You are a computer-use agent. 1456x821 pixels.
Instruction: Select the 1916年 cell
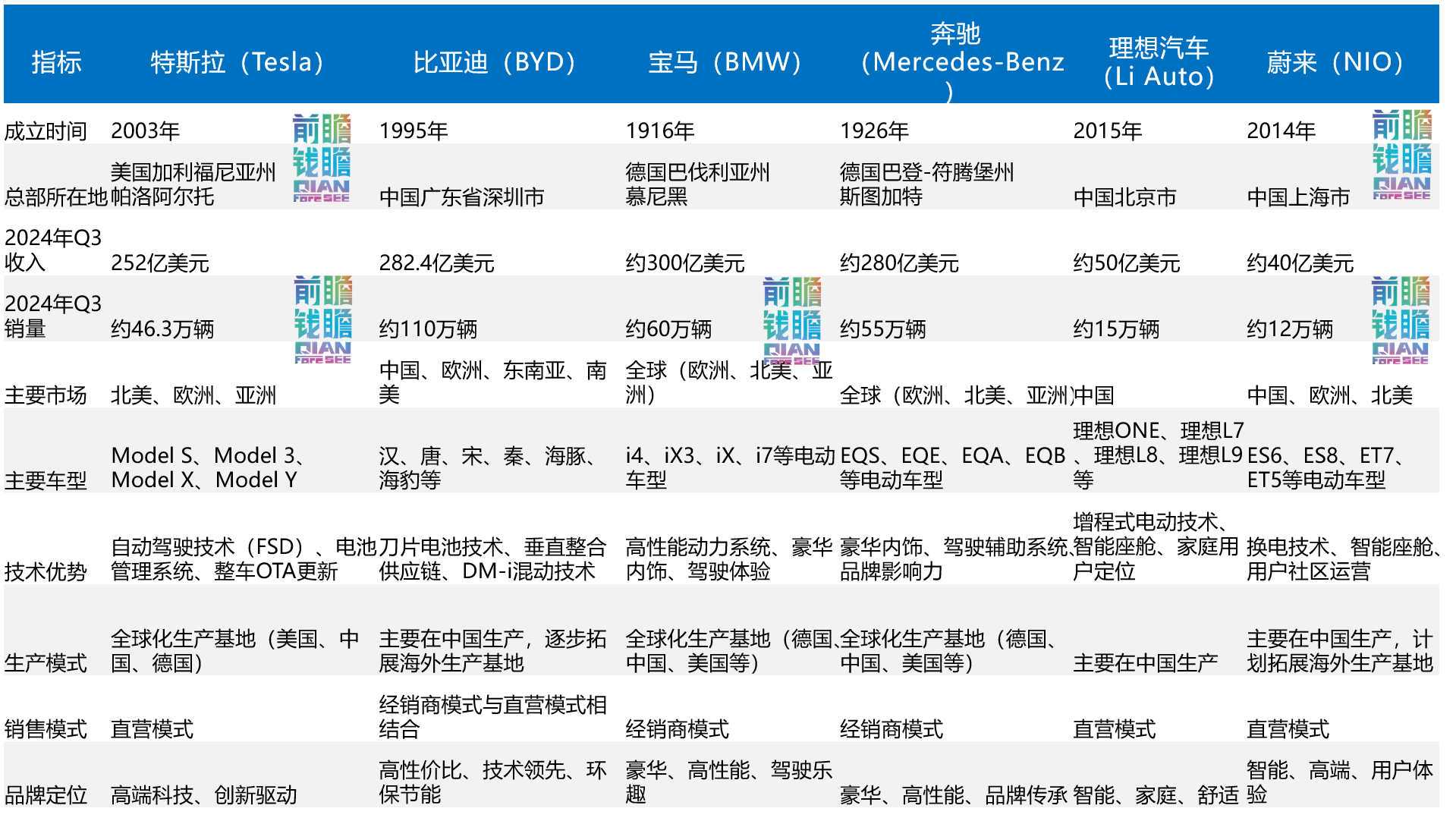click(x=660, y=131)
